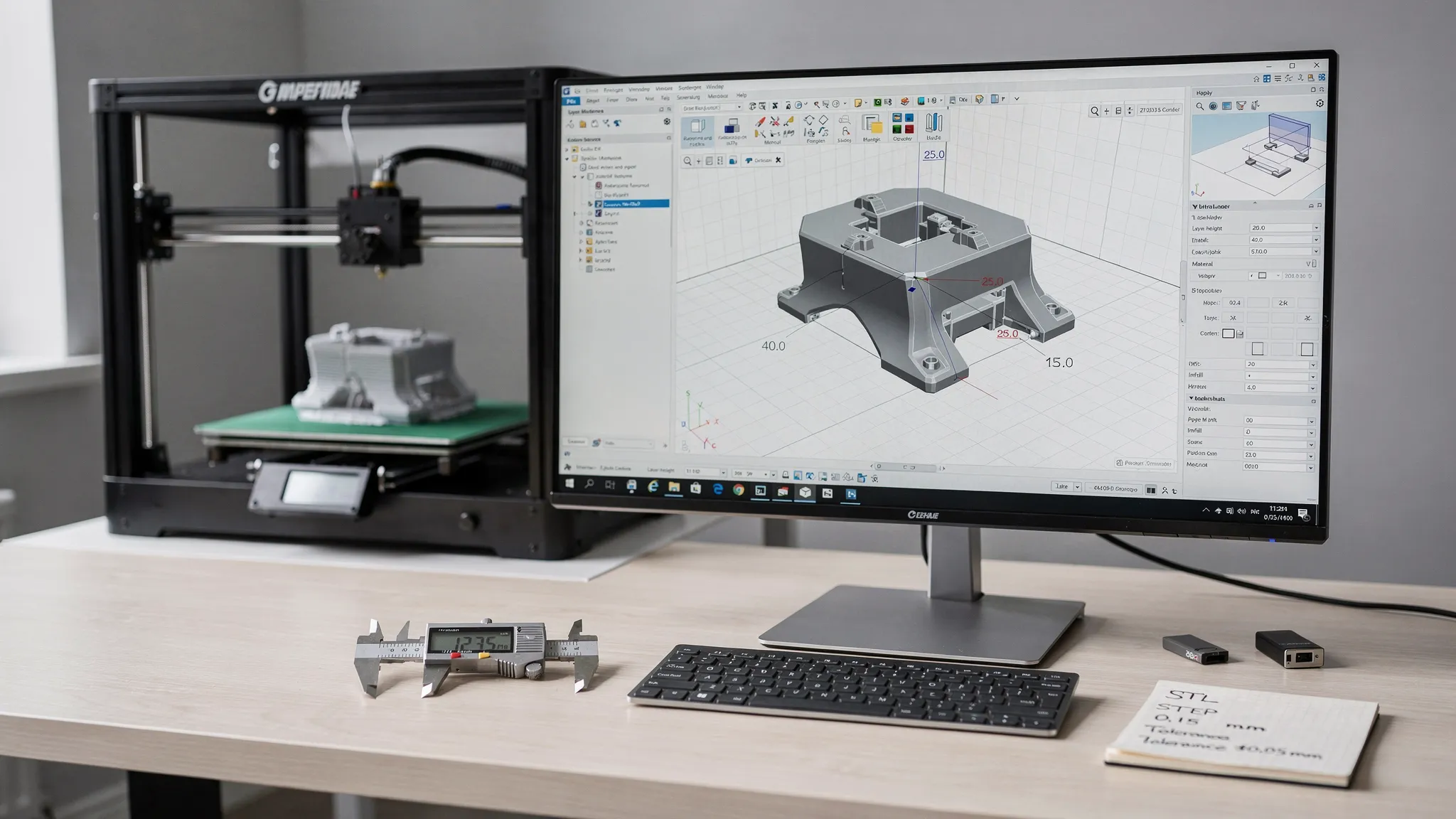Screen dimensions: 1456x819
Task: Click the vertical tubes icon in ribbon
Action: point(933,122)
